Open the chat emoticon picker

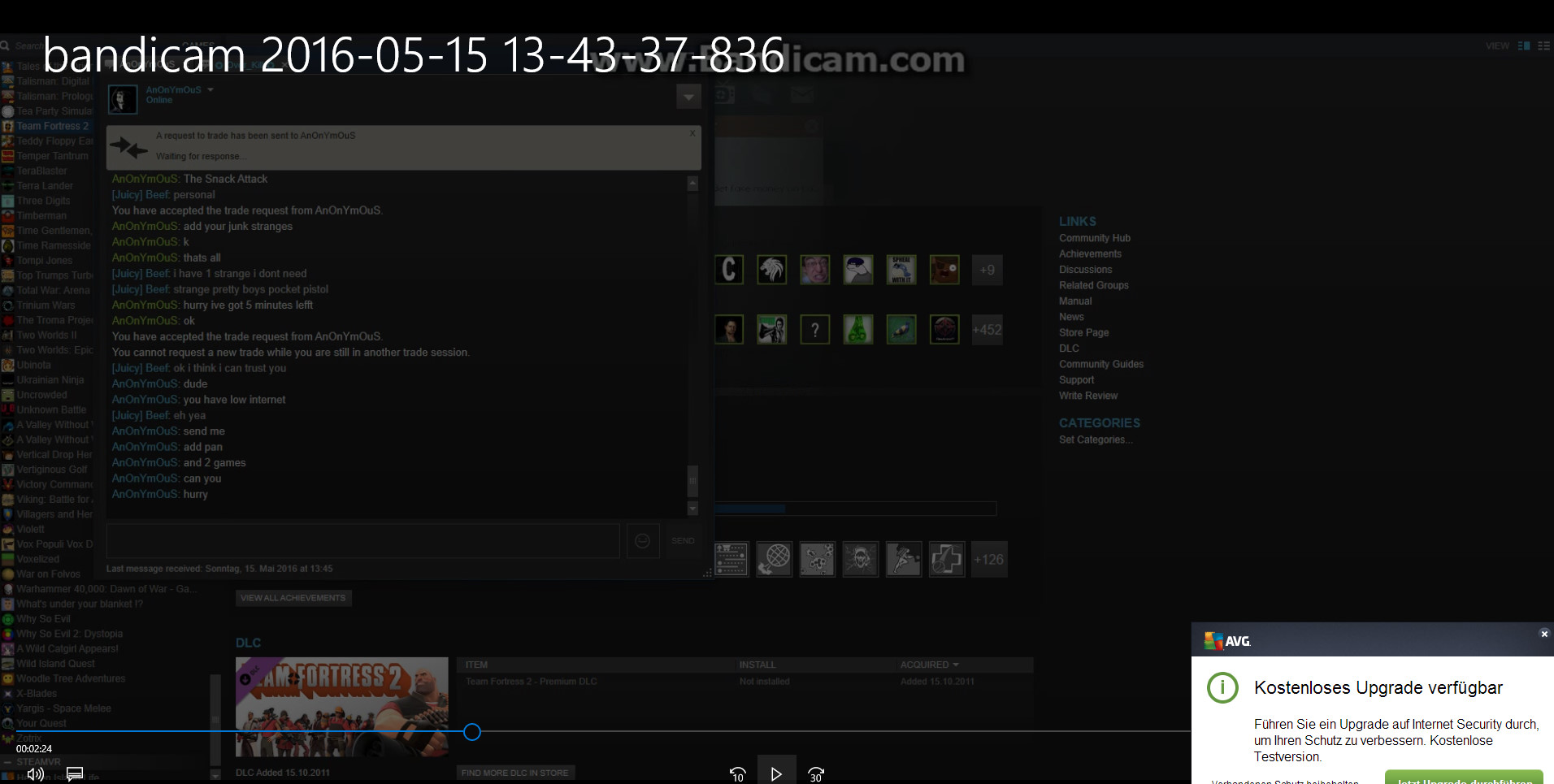(x=642, y=541)
